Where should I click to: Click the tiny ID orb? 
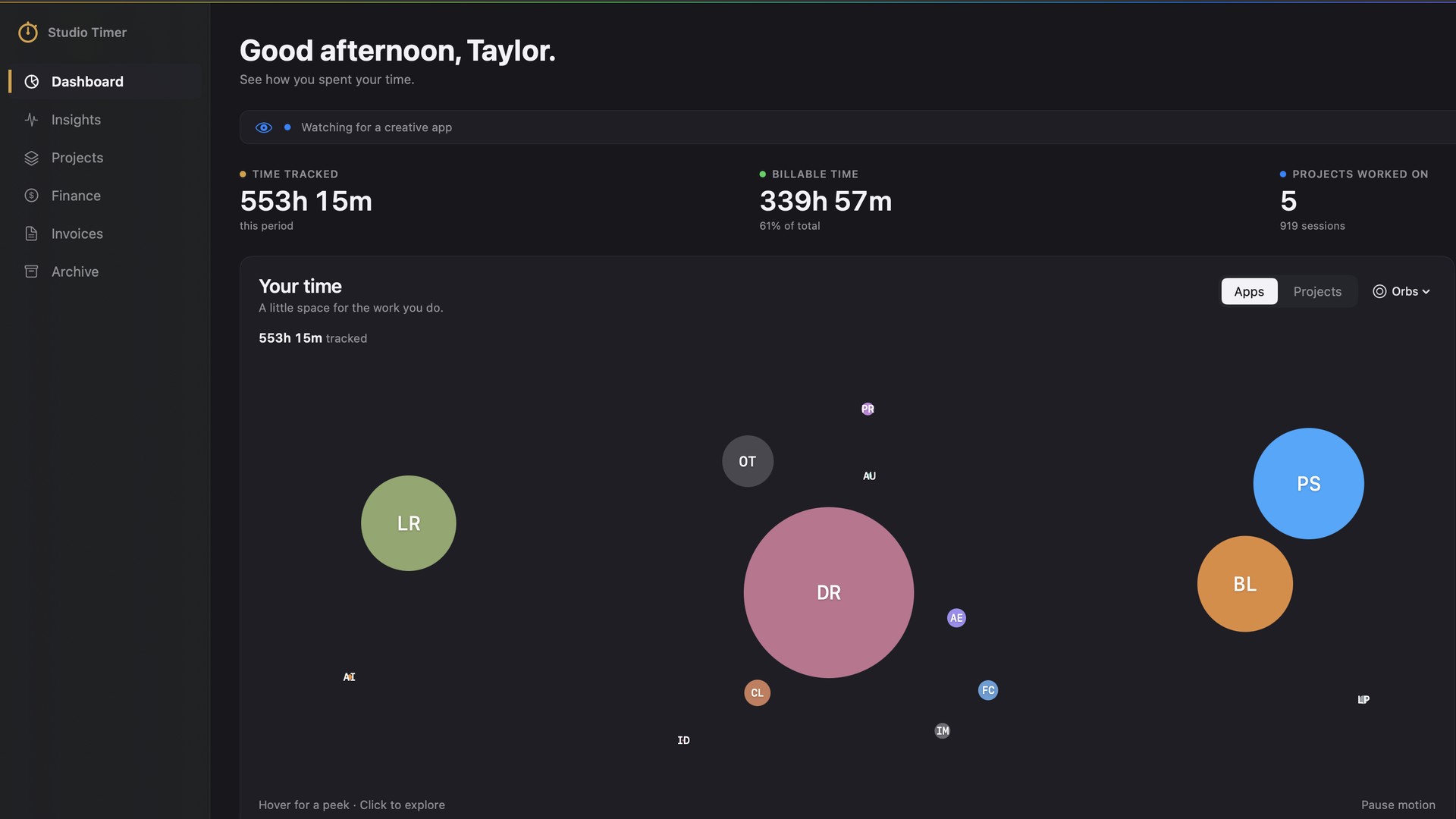[683, 740]
